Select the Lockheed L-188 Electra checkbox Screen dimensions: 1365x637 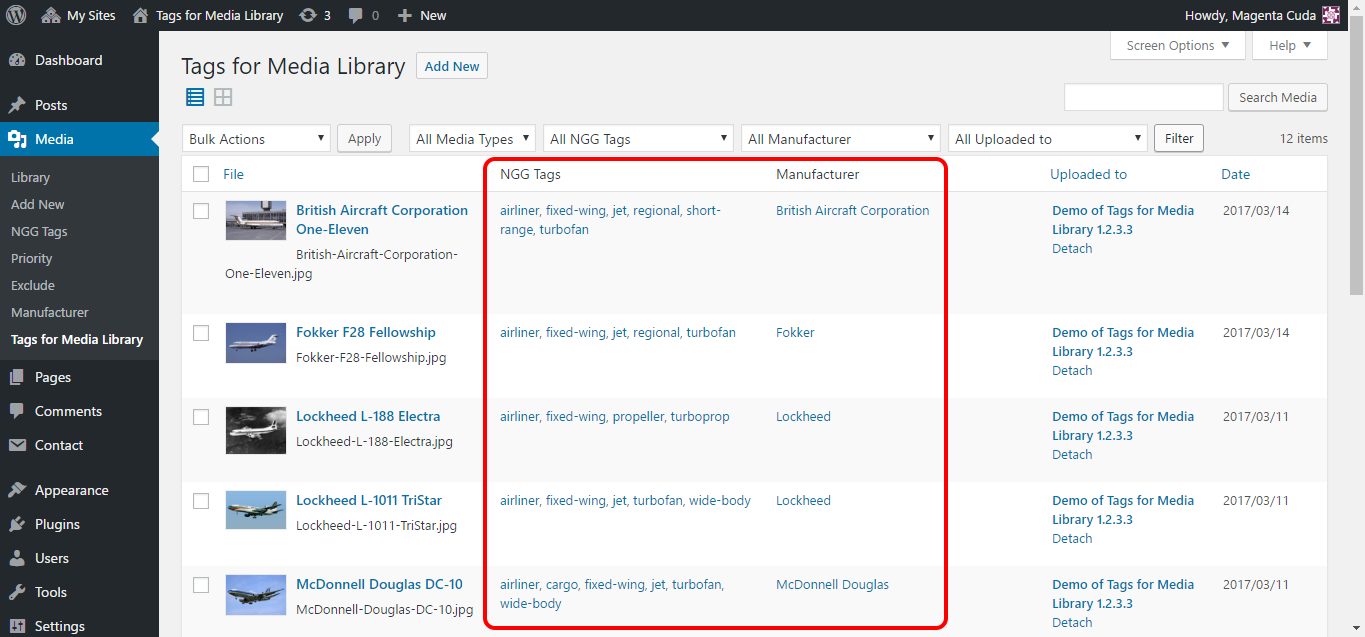point(201,417)
